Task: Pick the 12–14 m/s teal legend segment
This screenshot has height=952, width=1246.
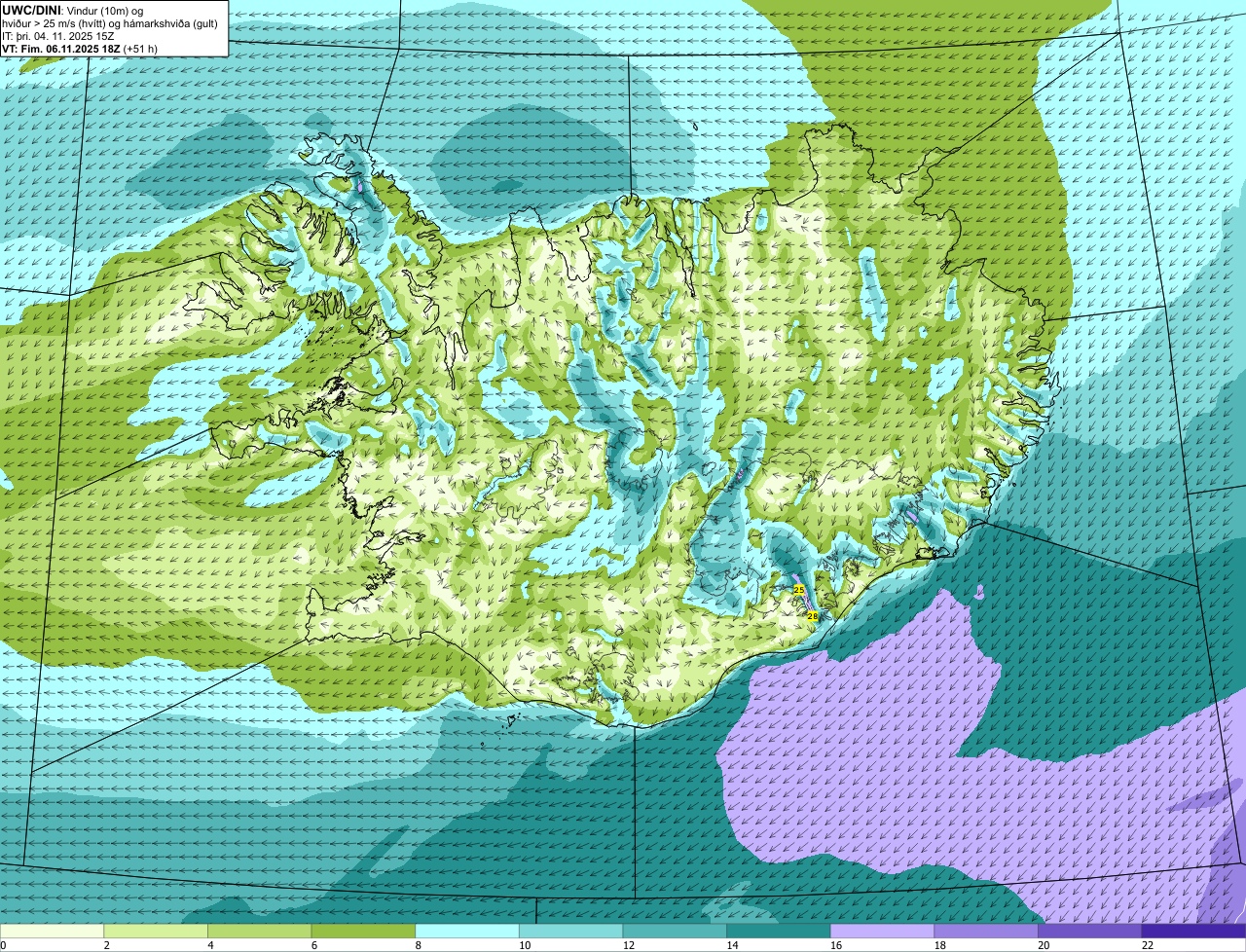Action: point(675,931)
